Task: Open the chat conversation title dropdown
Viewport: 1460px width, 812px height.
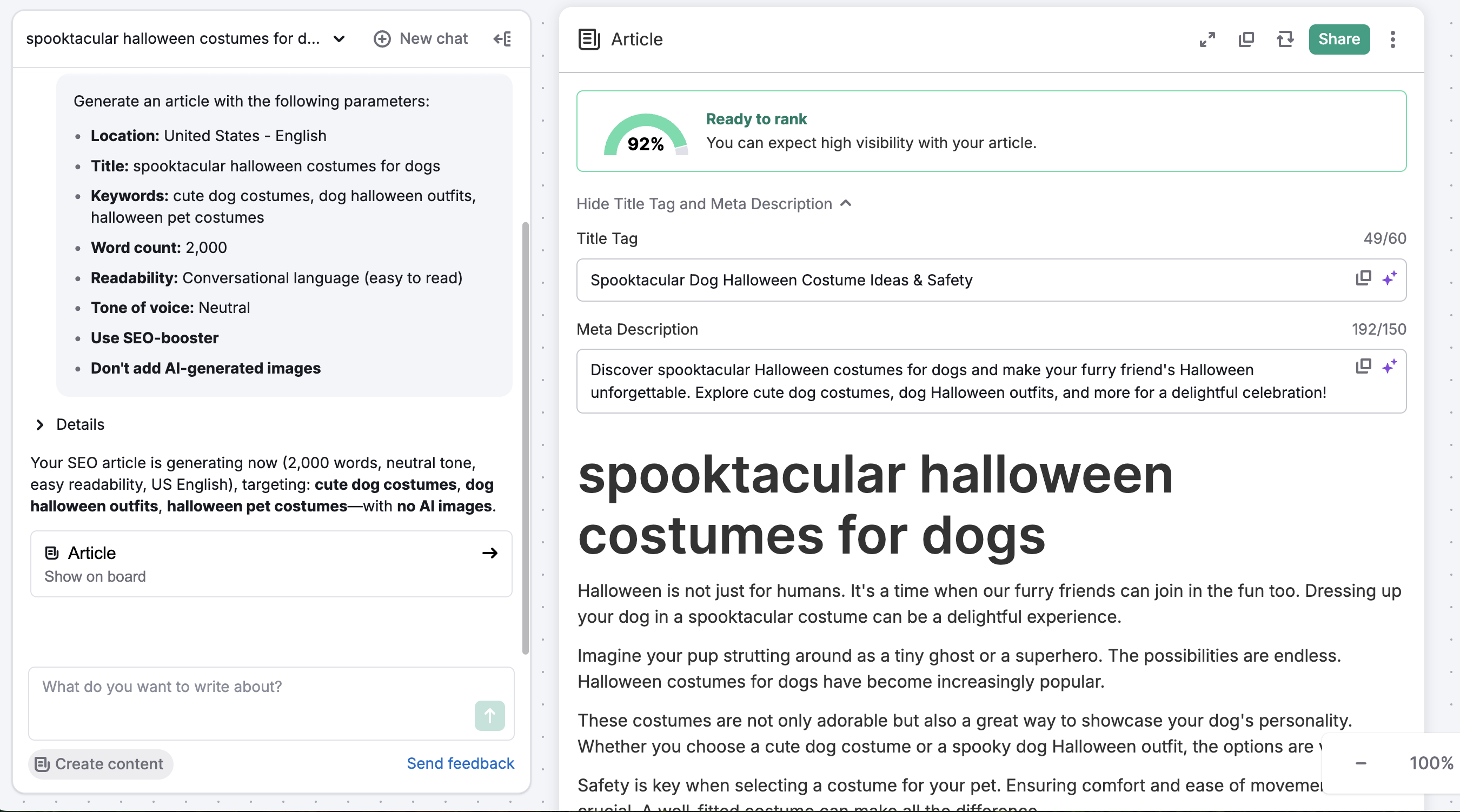Action: pos(340,38)
